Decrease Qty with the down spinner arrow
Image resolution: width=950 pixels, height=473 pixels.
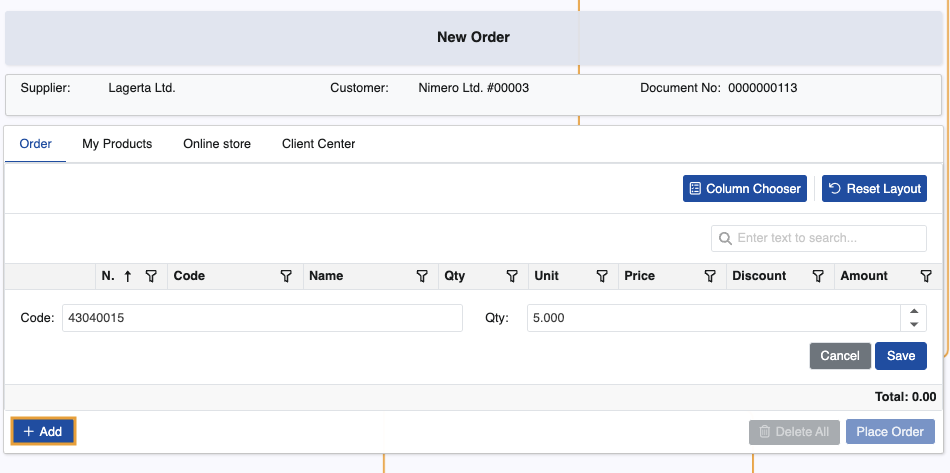pyautogui.click(x=914, y=325)
